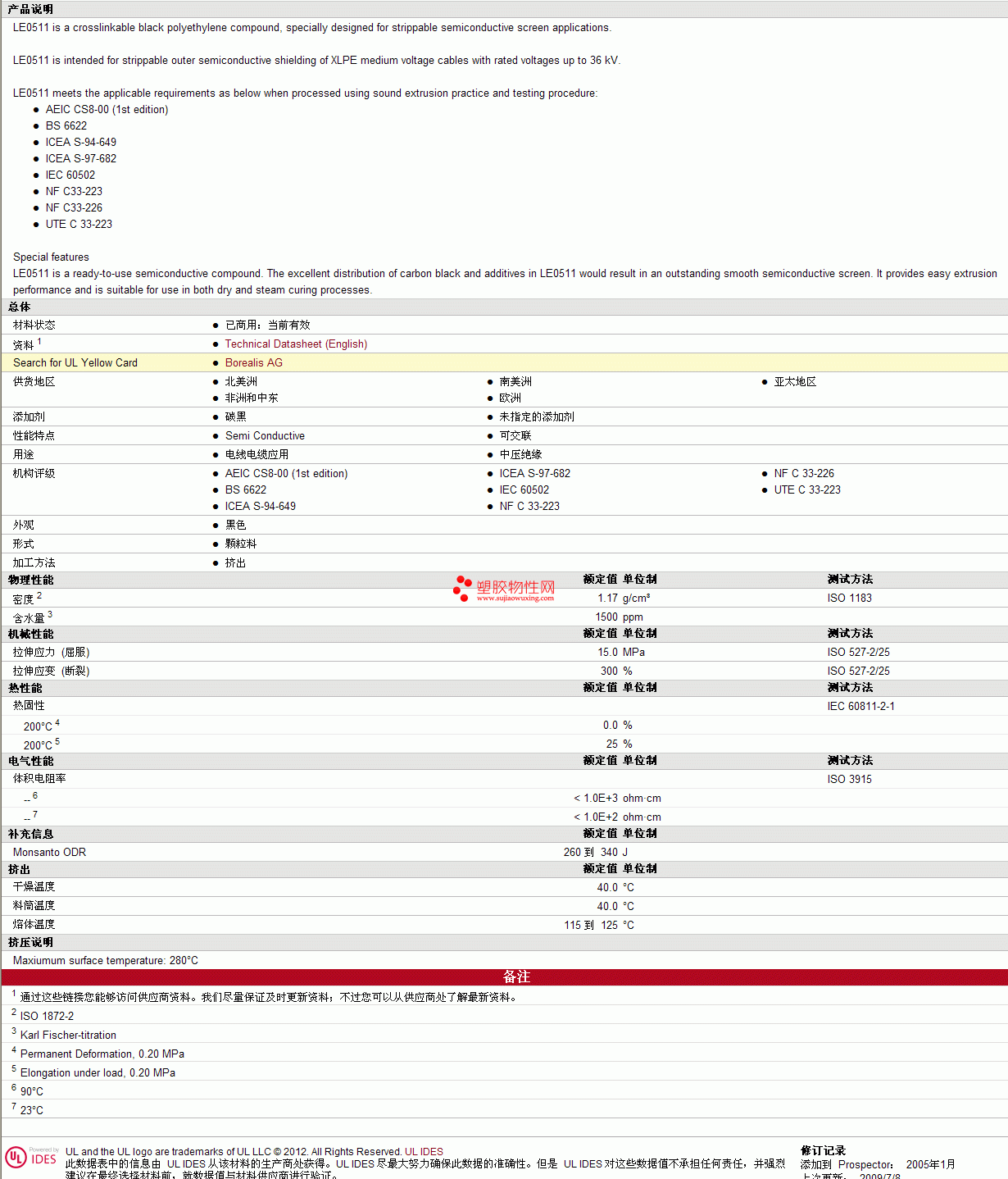
Task: Click the 电气性能 section heading
Action: [x=30, y=762]
